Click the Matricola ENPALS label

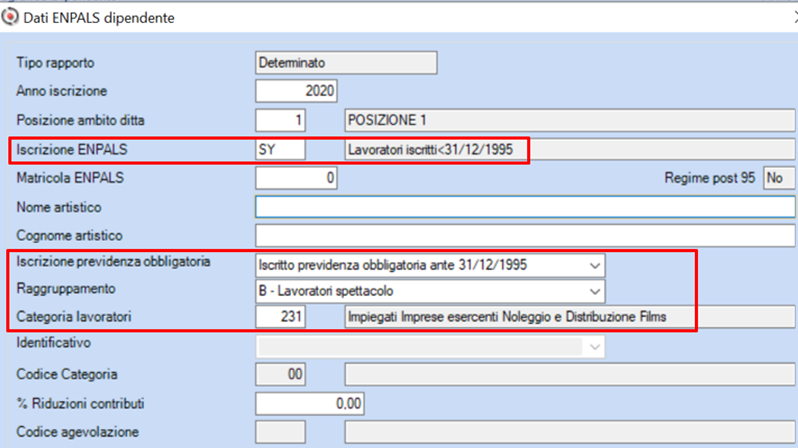tap(70, 178)
